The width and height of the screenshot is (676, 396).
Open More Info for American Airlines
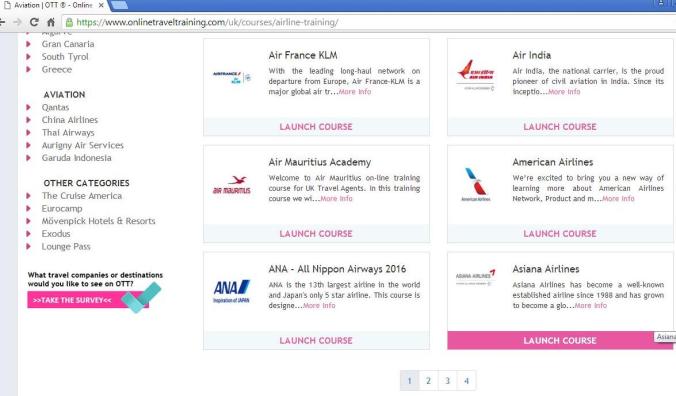pyautogui.click(x=618, y=199)
